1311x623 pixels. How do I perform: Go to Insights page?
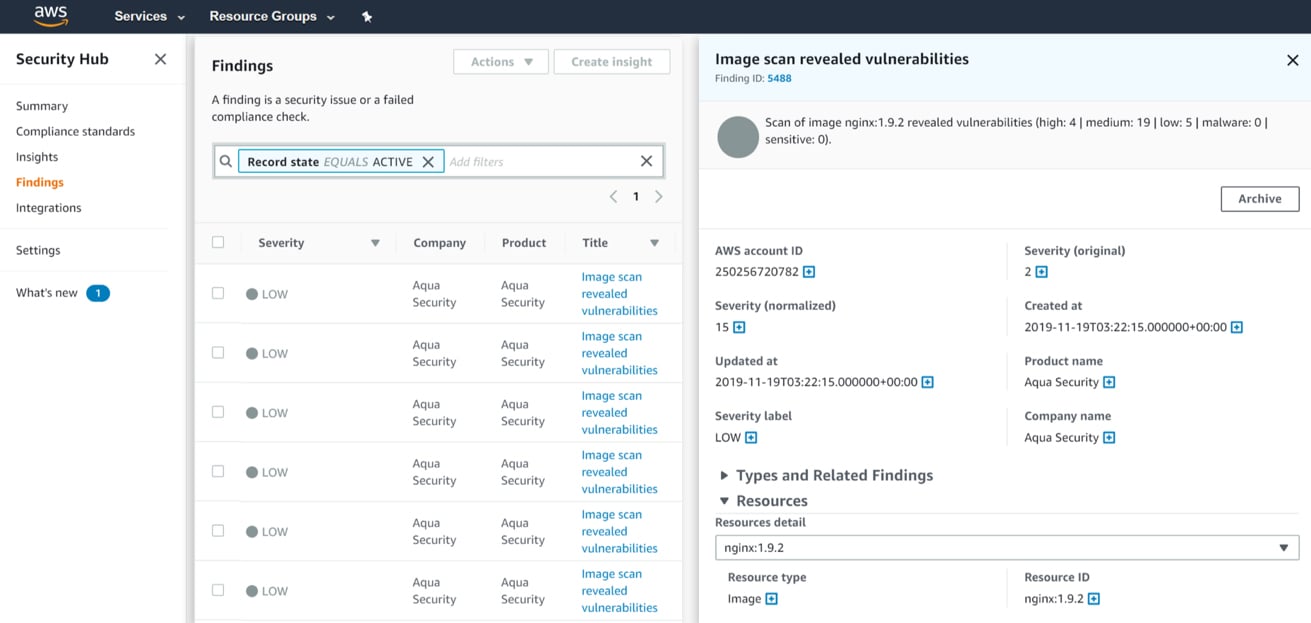click(37, 157)
